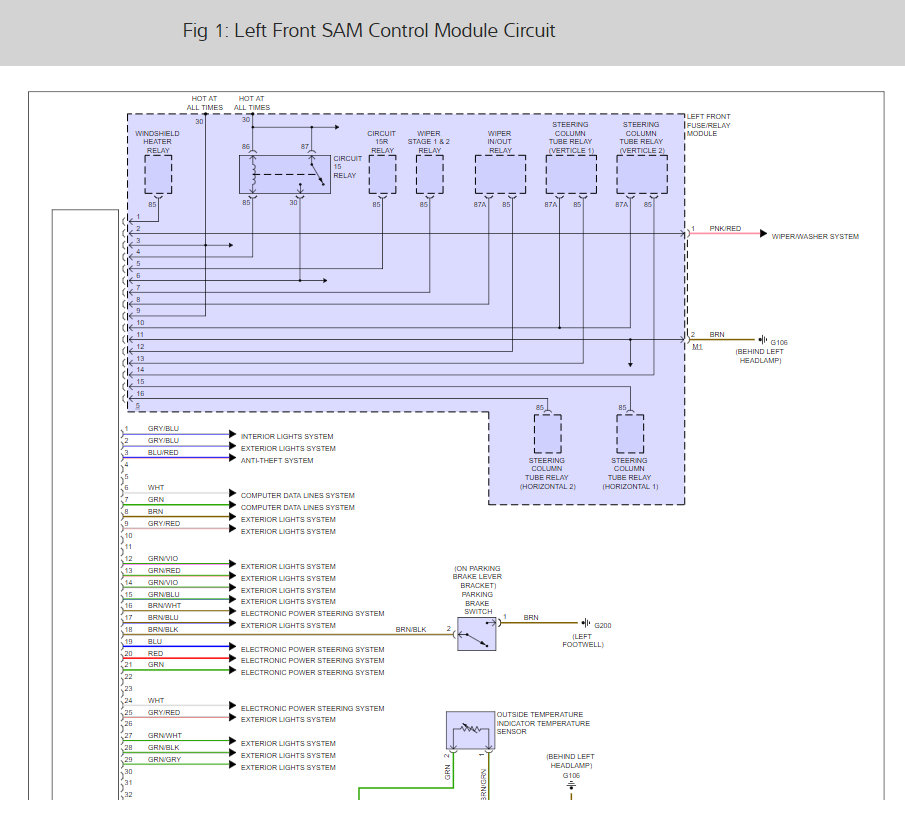The width and height of the screenshot is (905, 821).
Task: Click the M1 connector label
Action: tap(697, 346)
